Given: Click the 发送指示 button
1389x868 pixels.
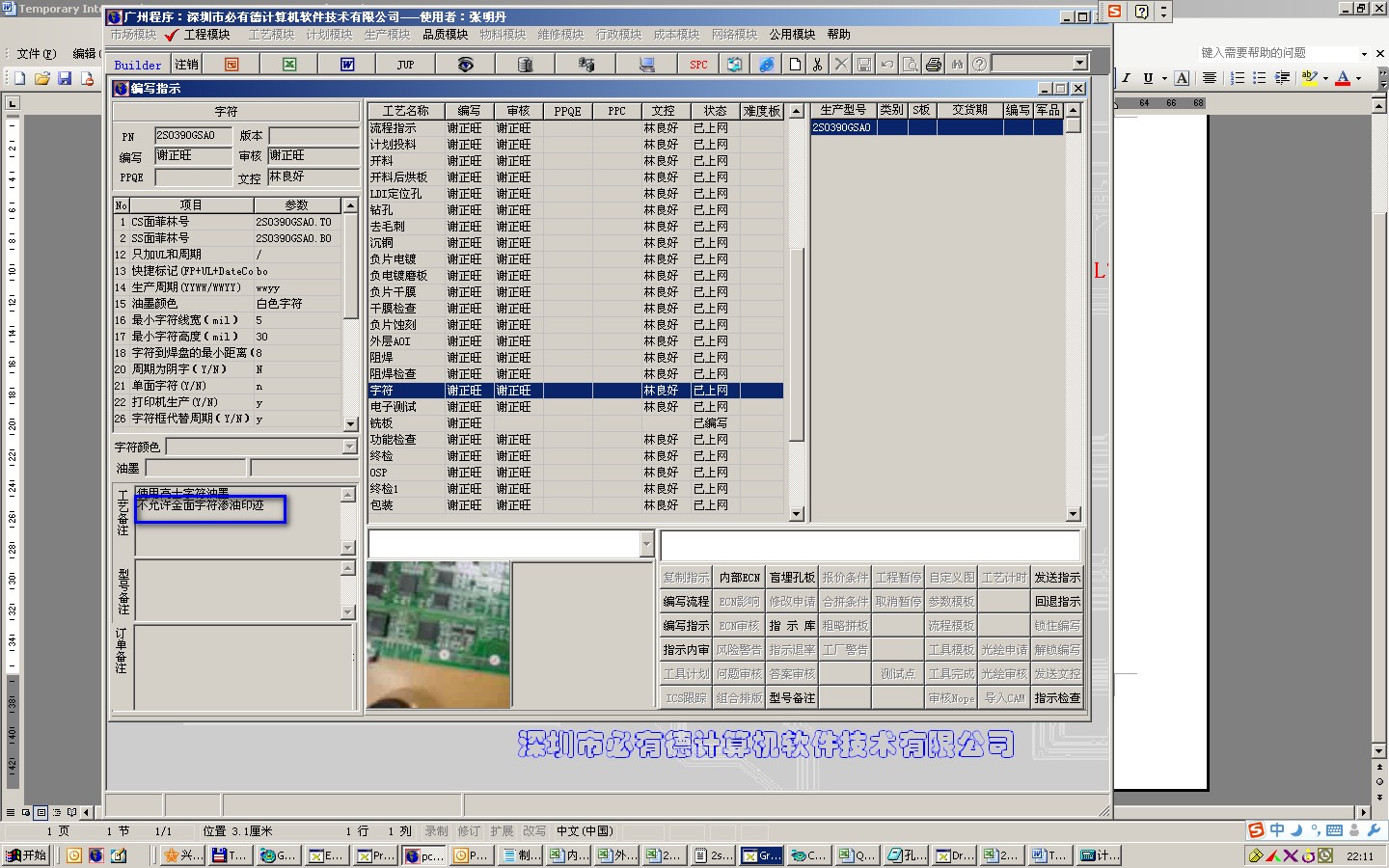Looking at the screenshot, I should tap(1057, 578).
